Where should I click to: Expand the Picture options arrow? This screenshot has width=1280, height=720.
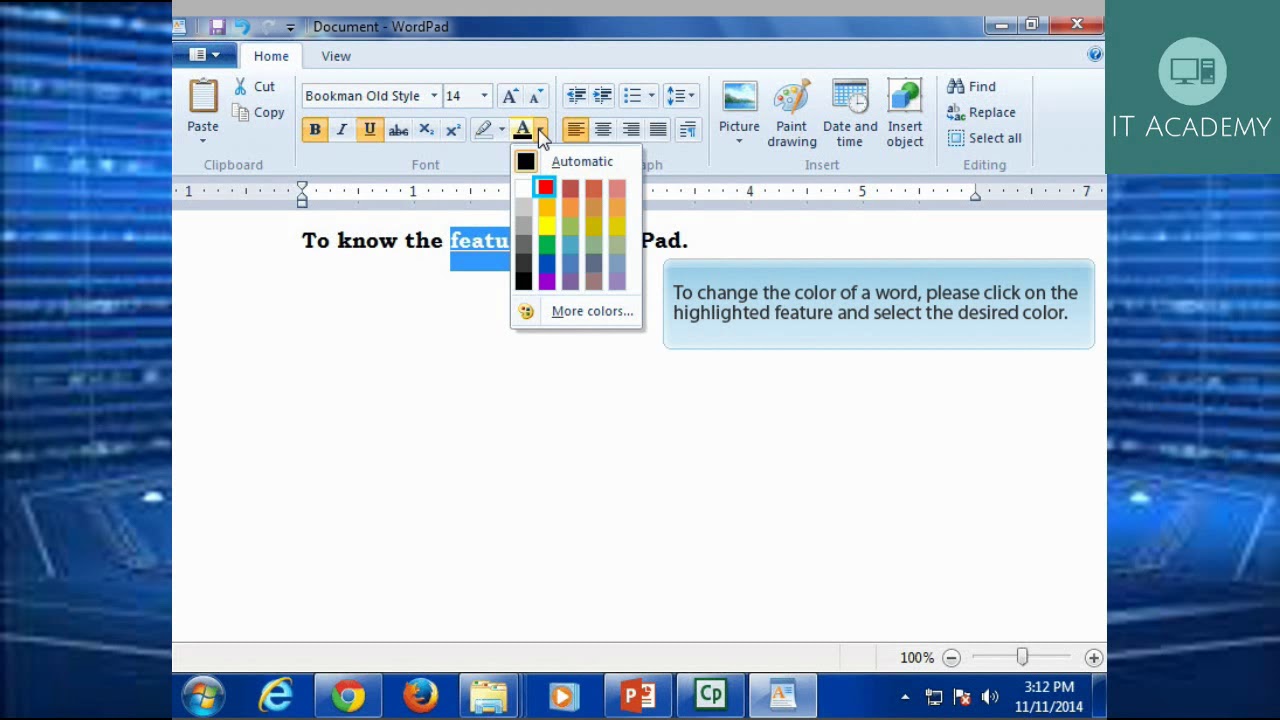(x=739, y=141)
